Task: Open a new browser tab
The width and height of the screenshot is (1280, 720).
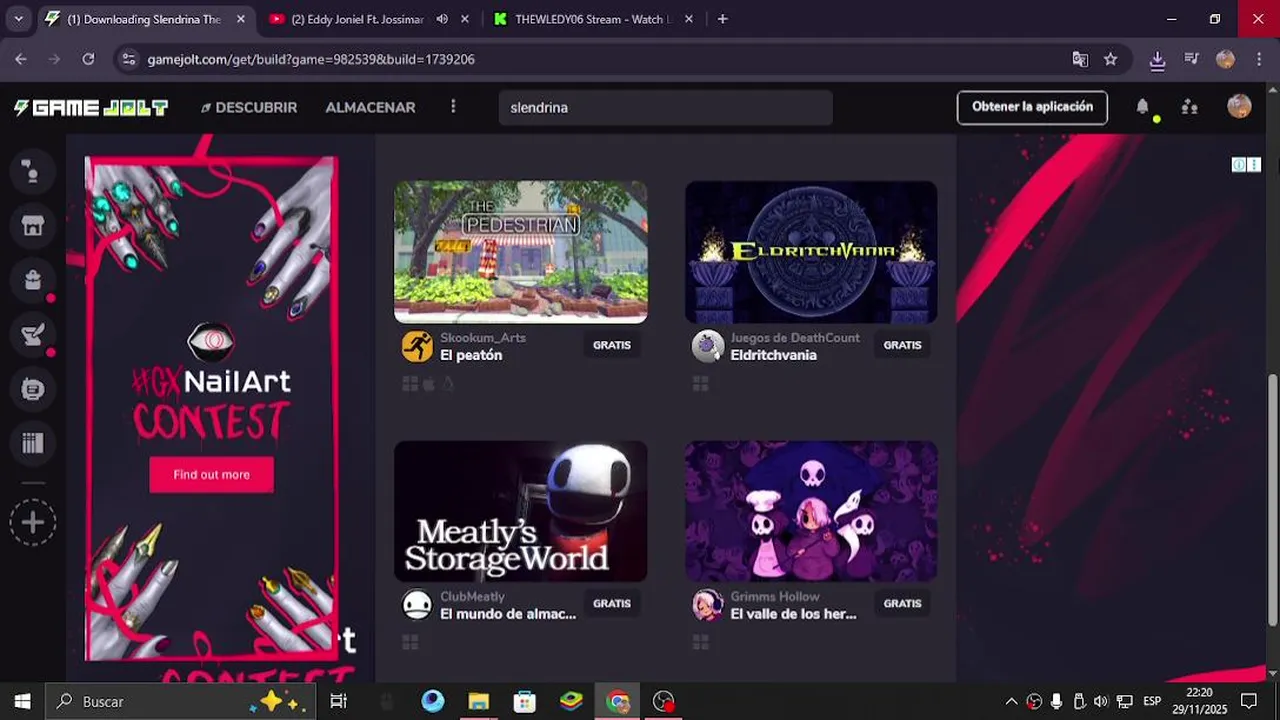Action: pos(722,19)
